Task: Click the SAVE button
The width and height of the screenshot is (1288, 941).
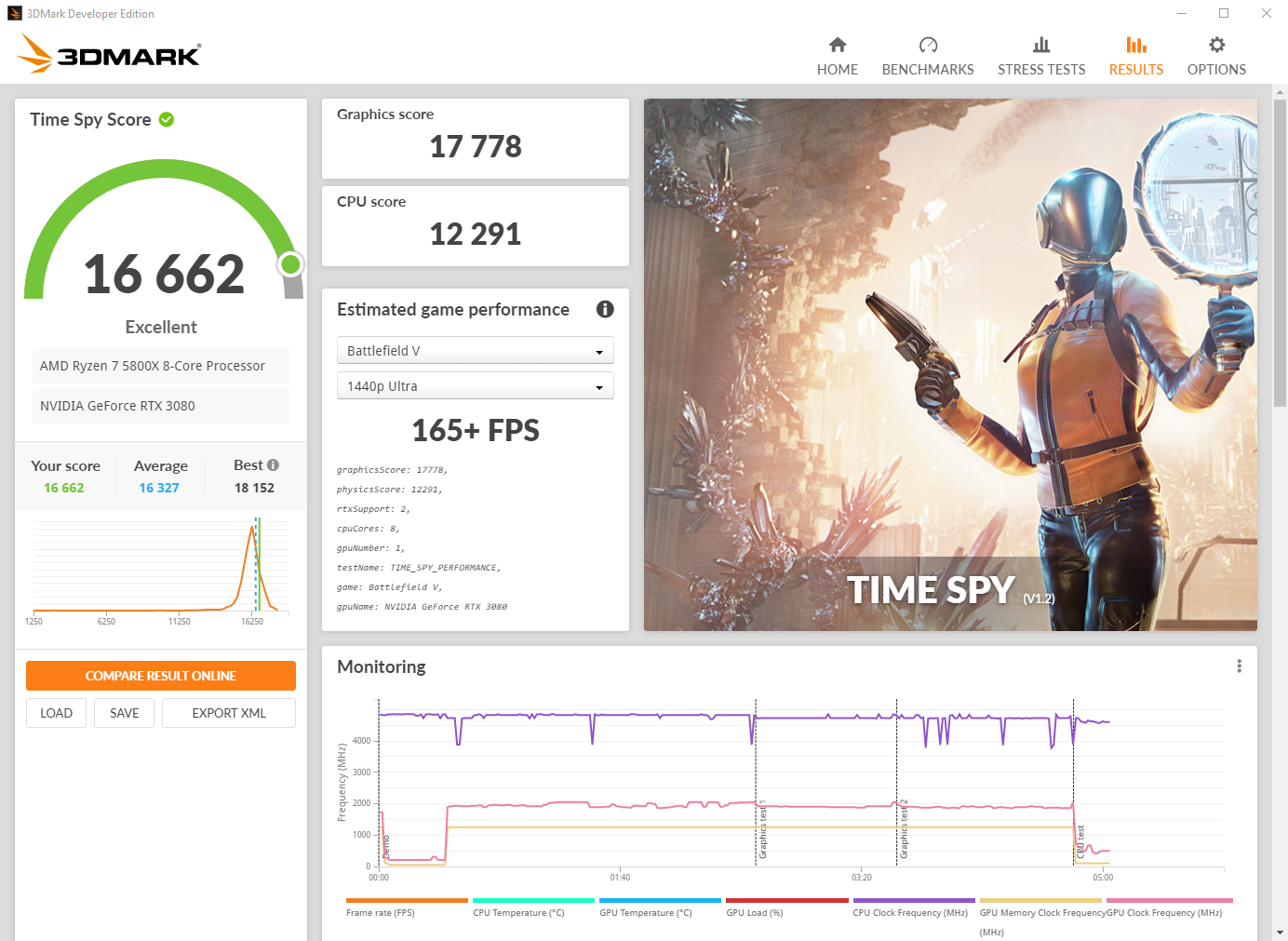Action: [124, 713]
